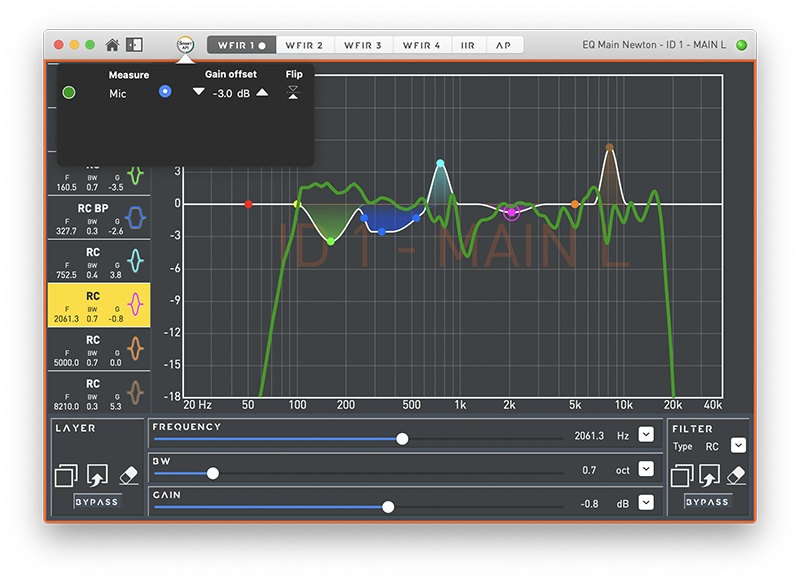The width and height of the screenshot is (800, 581).
Task: Select the RC filter at 5000.0 Hz
Action: tap(99, 350)
